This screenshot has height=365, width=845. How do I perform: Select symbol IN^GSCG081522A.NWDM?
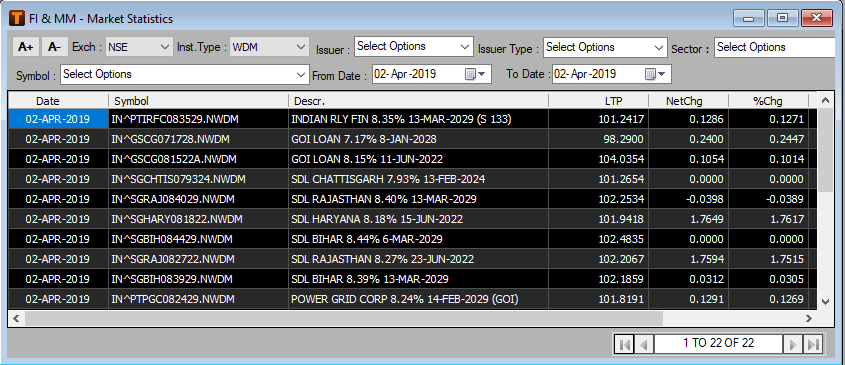174,159
